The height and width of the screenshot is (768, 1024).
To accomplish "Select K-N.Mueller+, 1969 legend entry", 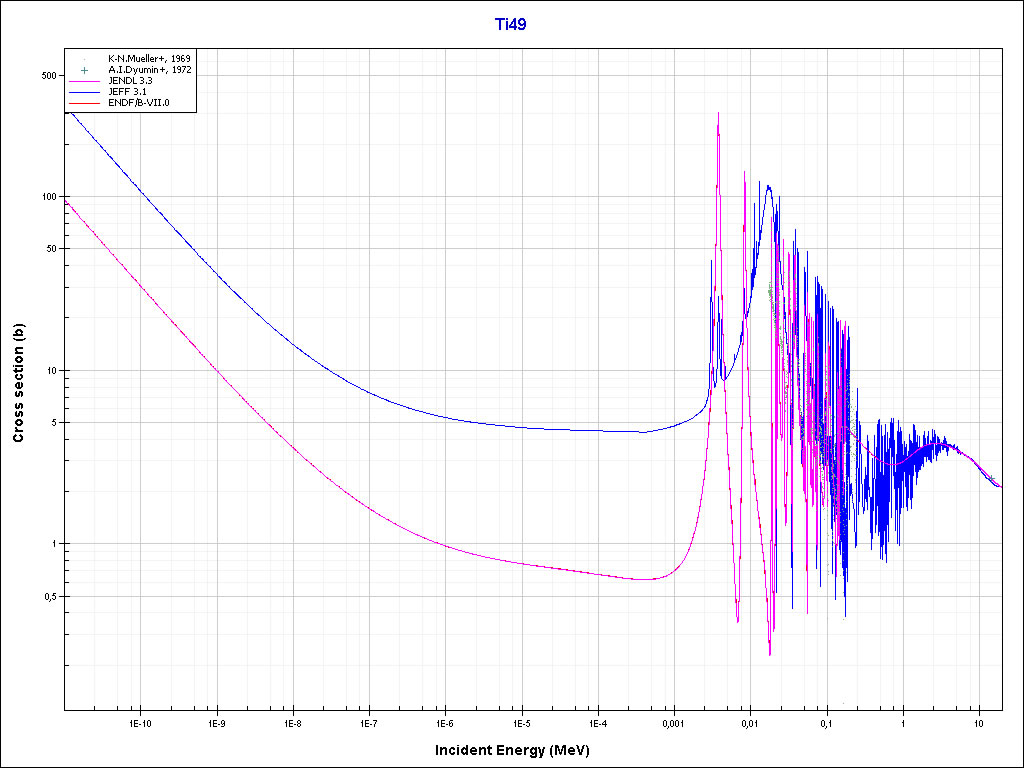I will [x=149, y=59].
